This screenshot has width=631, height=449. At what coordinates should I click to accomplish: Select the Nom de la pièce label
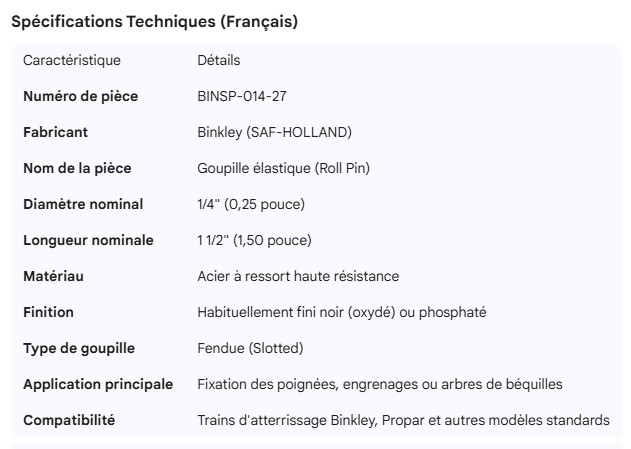click(x=77, y=168)
